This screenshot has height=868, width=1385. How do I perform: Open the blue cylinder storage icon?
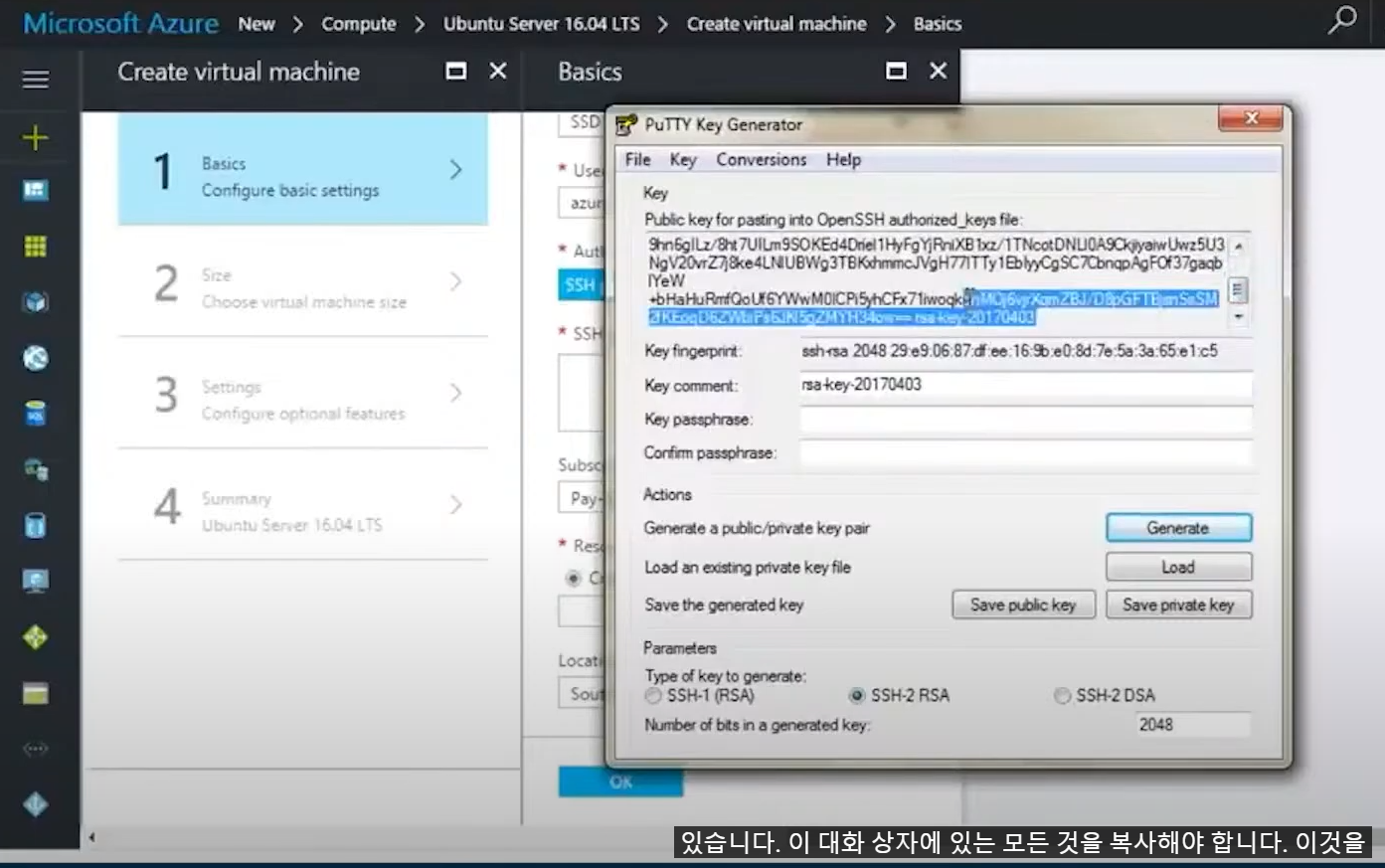pos(36,525)
